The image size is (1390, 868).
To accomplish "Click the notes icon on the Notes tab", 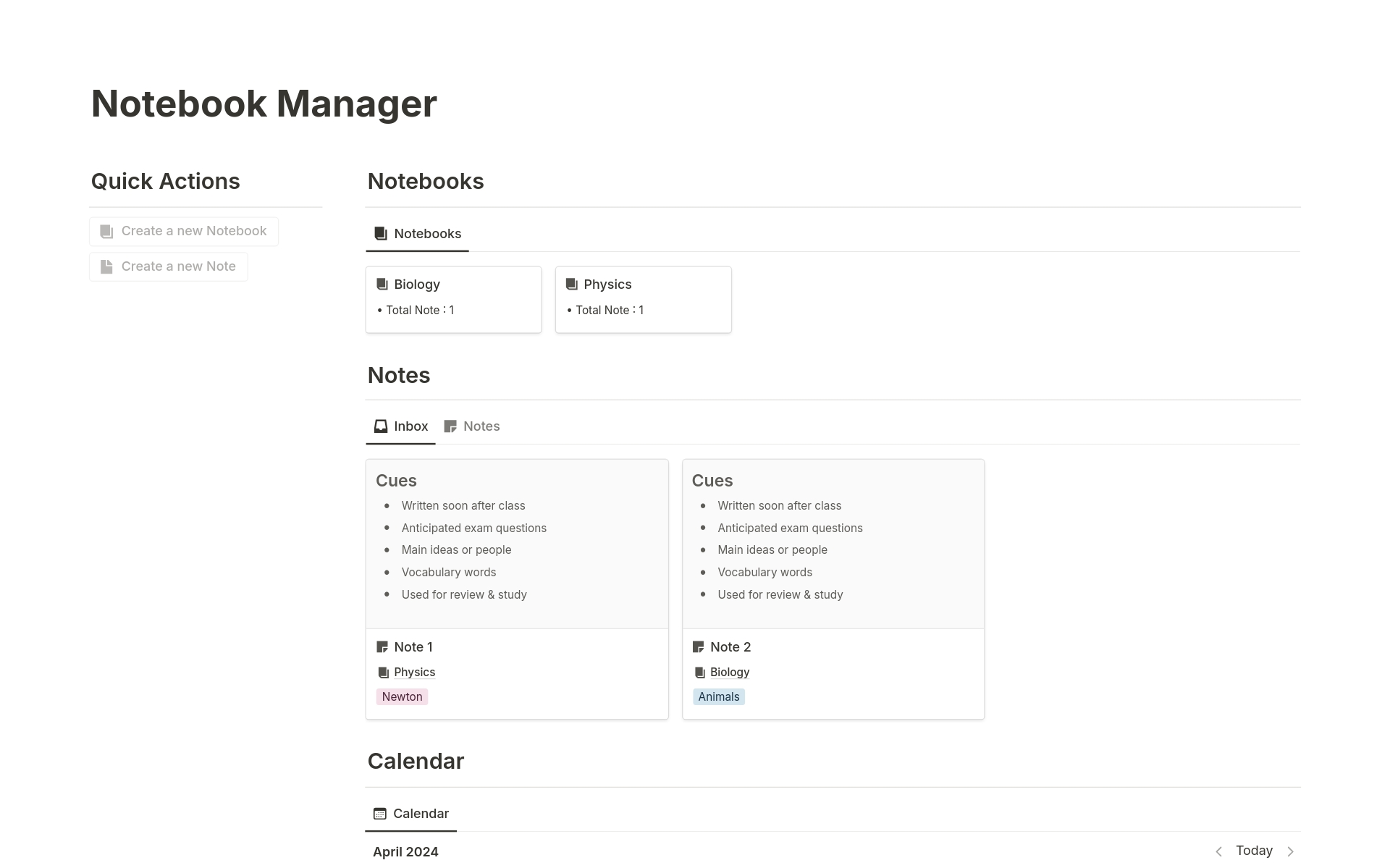I will point(450,426).
